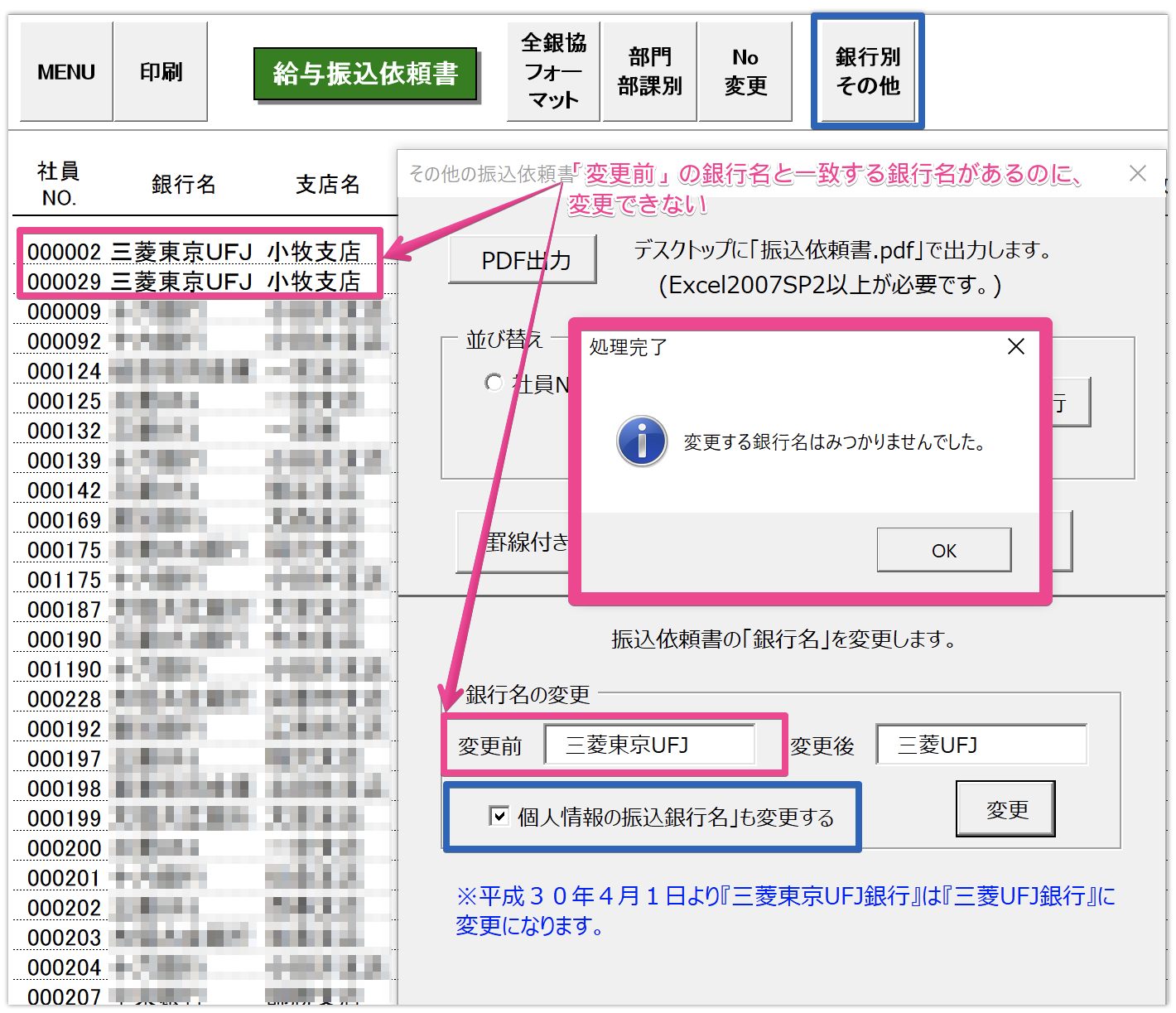Select employee number 000009

point(65,311)
